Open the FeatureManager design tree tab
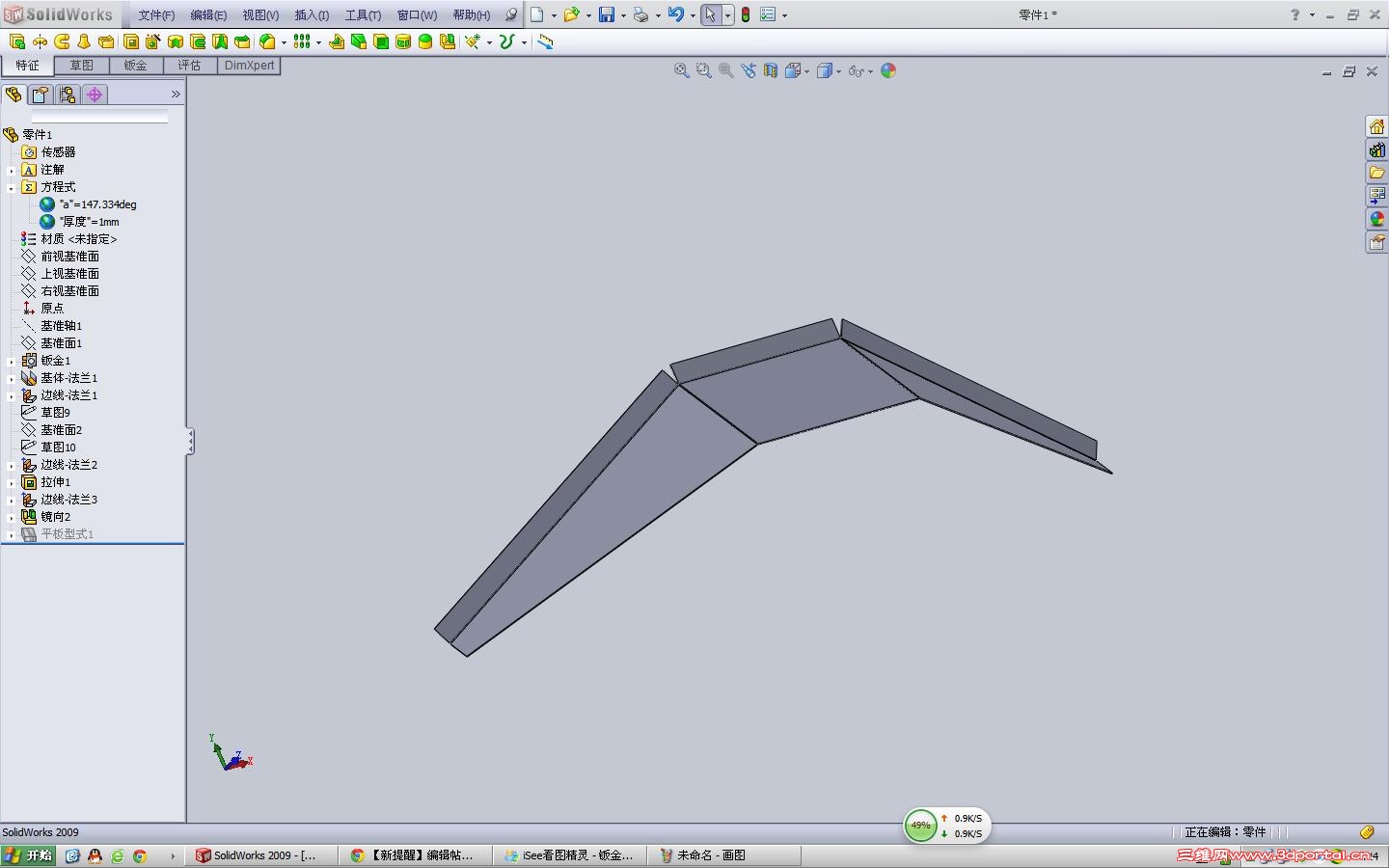This screenshot has width=1389, height=868. [x=14, y=95]
